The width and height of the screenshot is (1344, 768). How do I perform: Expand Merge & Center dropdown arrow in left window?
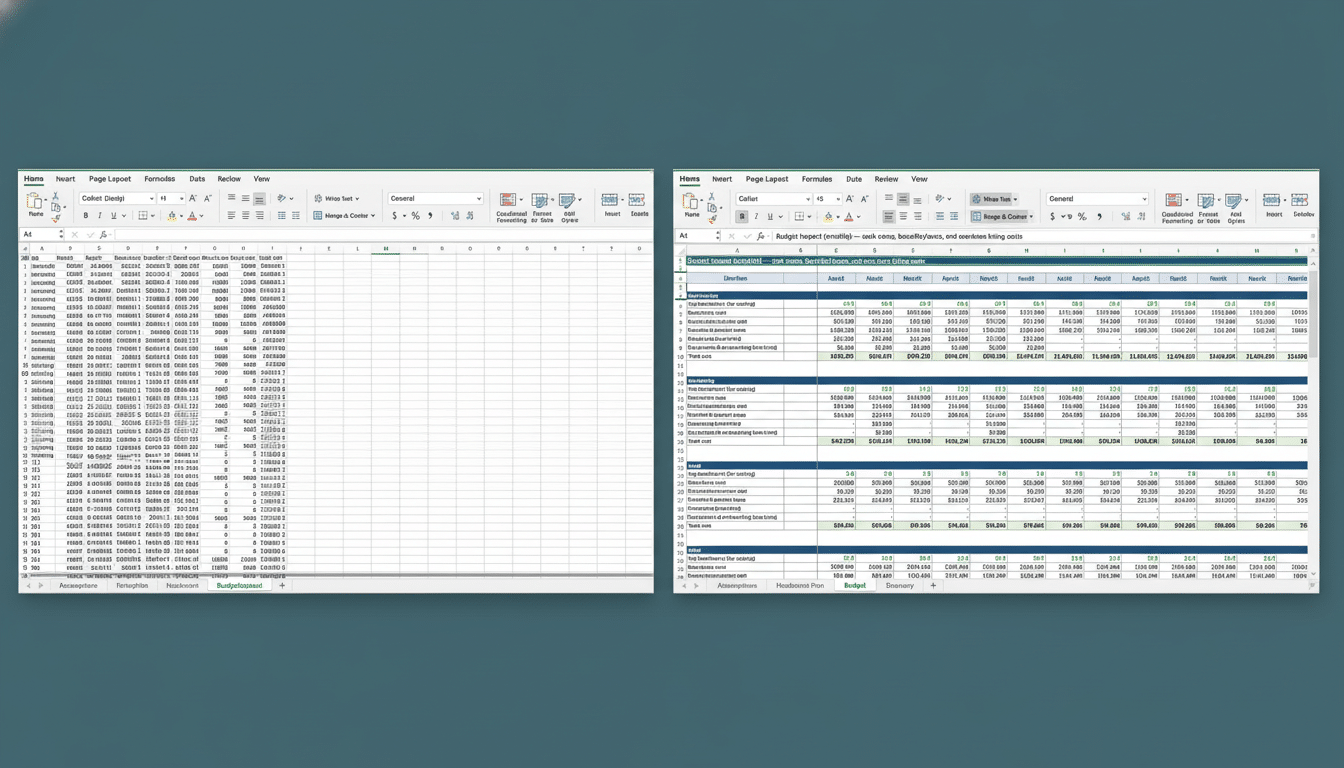[373, 216]
